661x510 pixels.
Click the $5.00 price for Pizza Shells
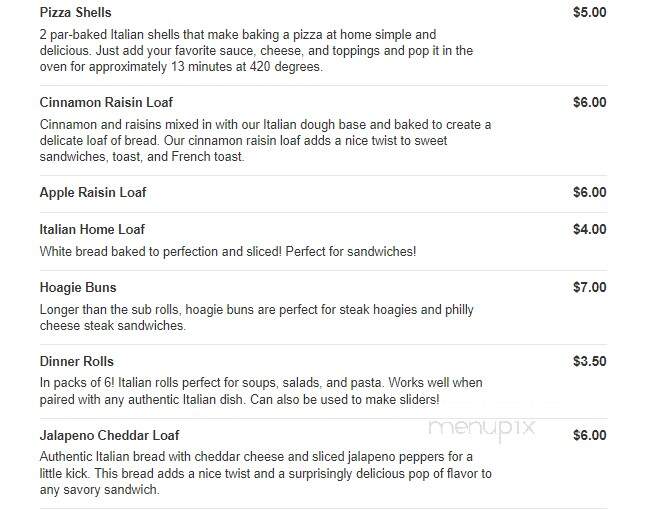(x=590, y=12)
